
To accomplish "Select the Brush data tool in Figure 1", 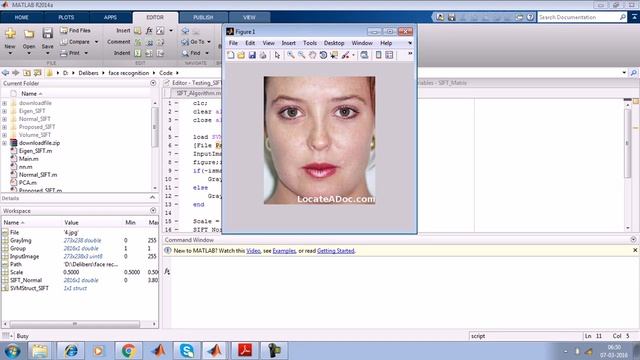I will coord(346,55).
